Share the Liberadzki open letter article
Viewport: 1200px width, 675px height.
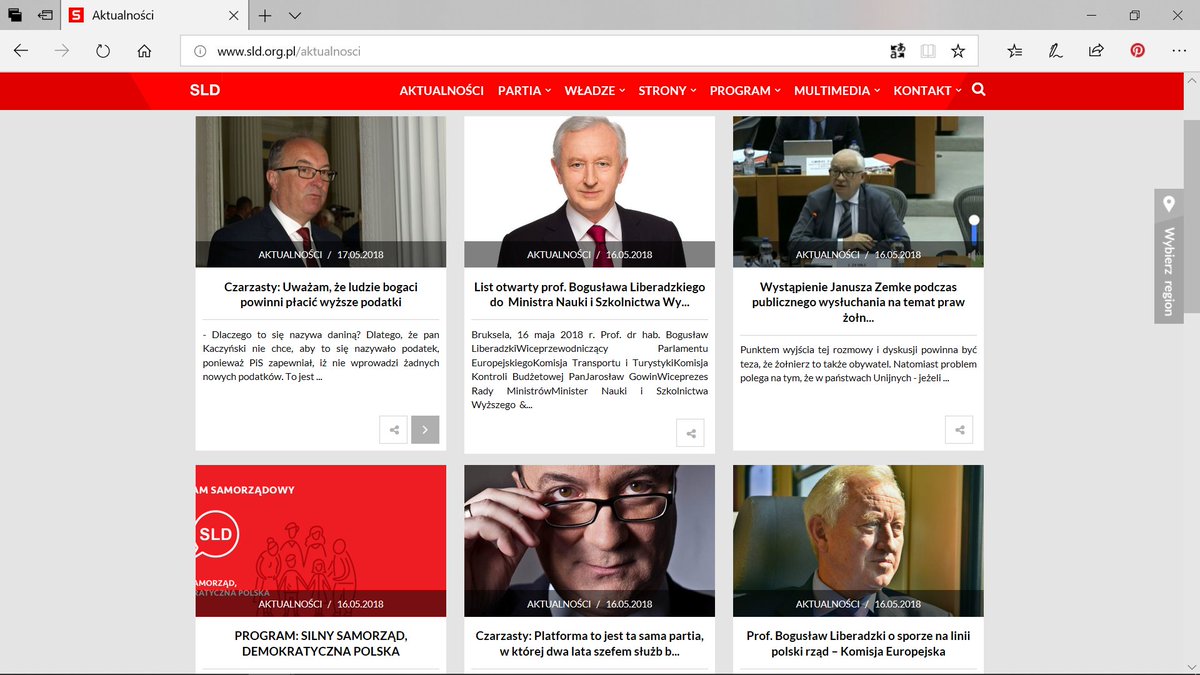[x=690, y=432]
